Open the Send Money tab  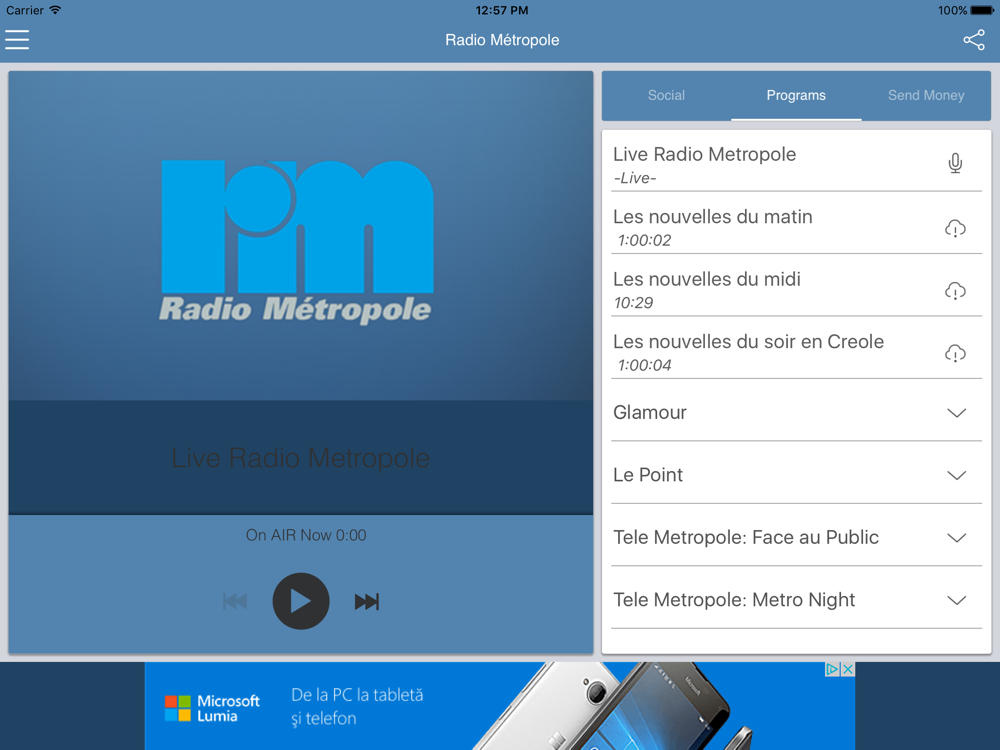(x=926, y=95)
